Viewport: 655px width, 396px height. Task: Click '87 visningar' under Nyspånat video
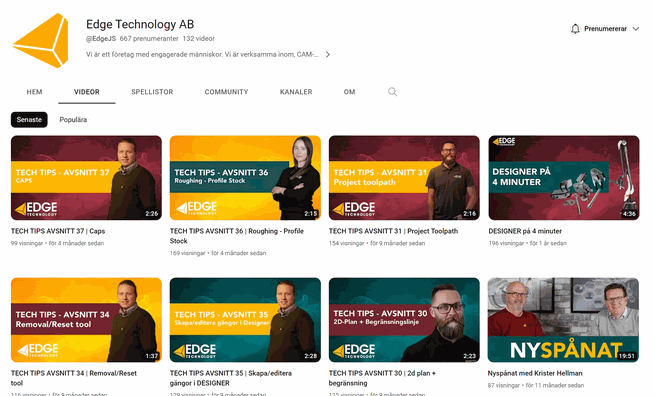pos(503,385)
